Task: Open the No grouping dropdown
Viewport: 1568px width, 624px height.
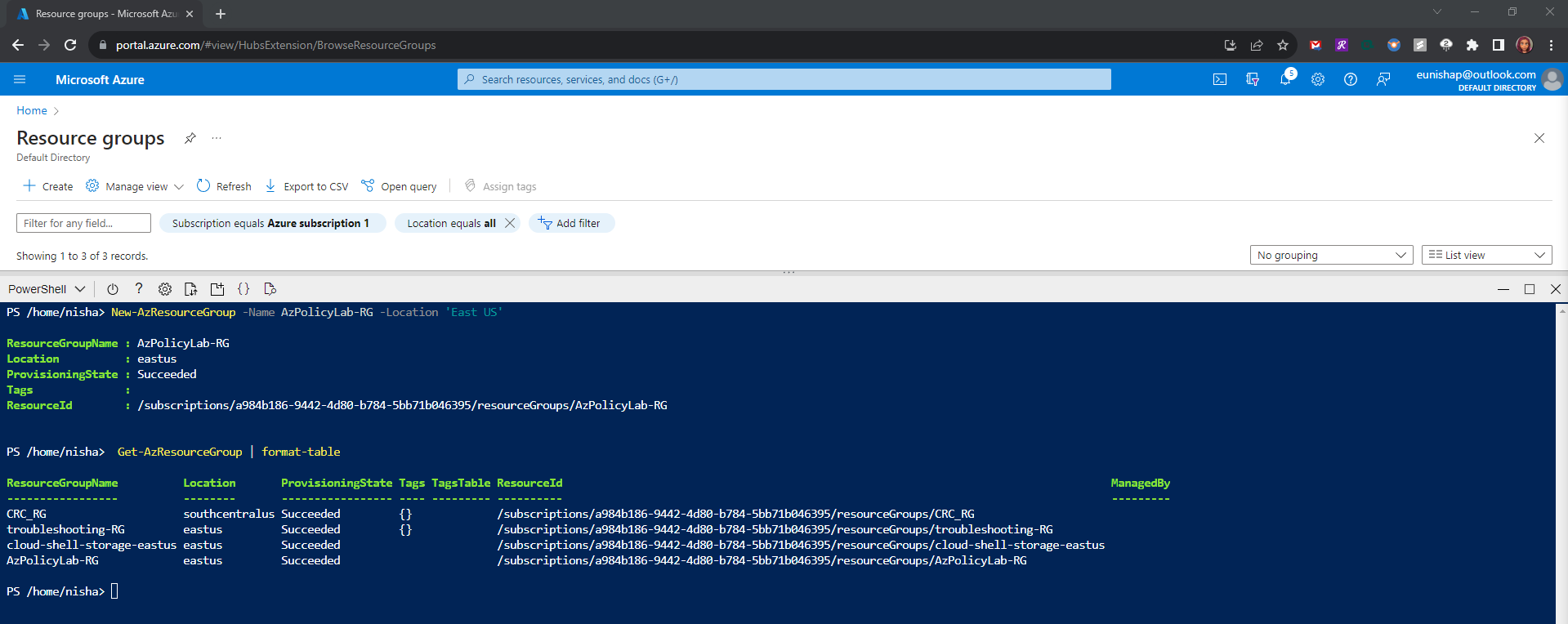Action: 1330,255
